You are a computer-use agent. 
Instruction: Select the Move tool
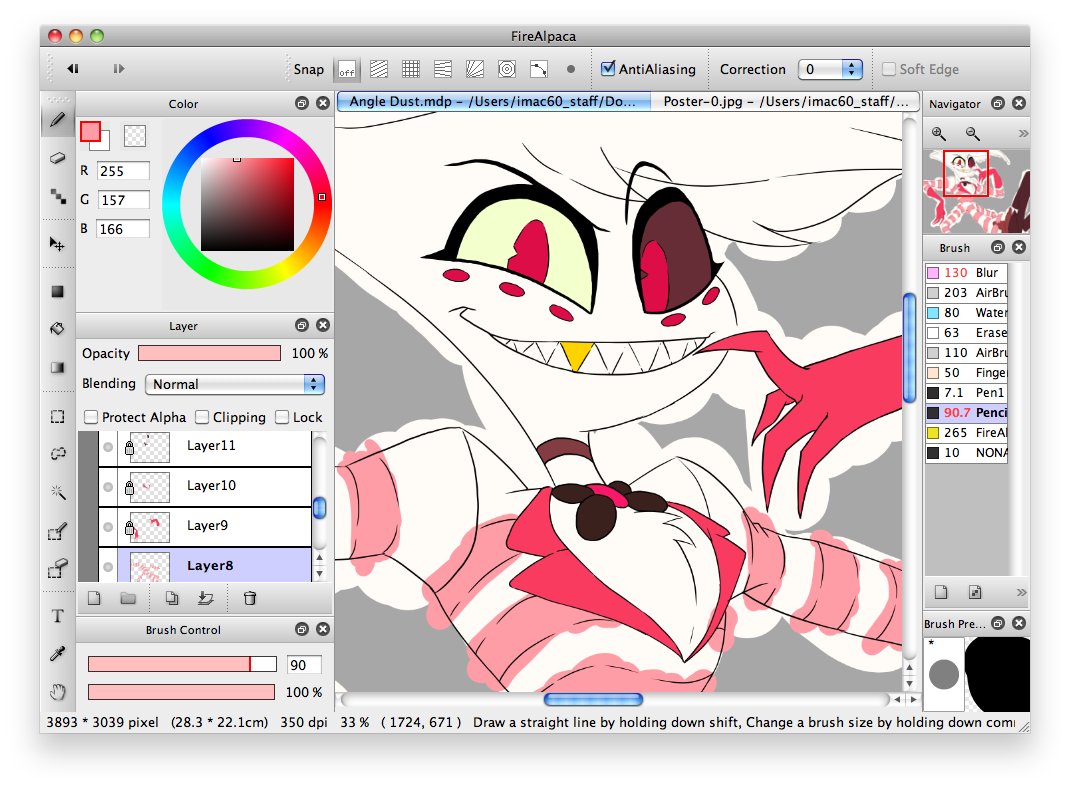click(x=57, y=244)
